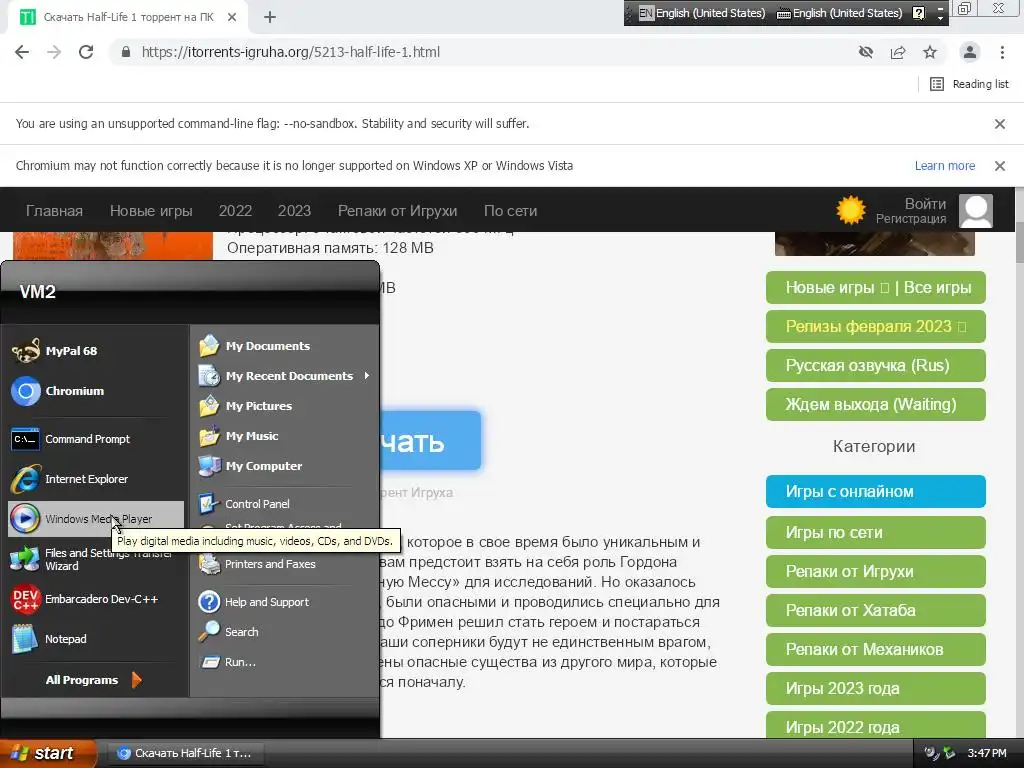Start Files and Settings Transfer Wizard
This screenshot has height=768, width=1024.
pyautogui.click(x=95, y=559)
